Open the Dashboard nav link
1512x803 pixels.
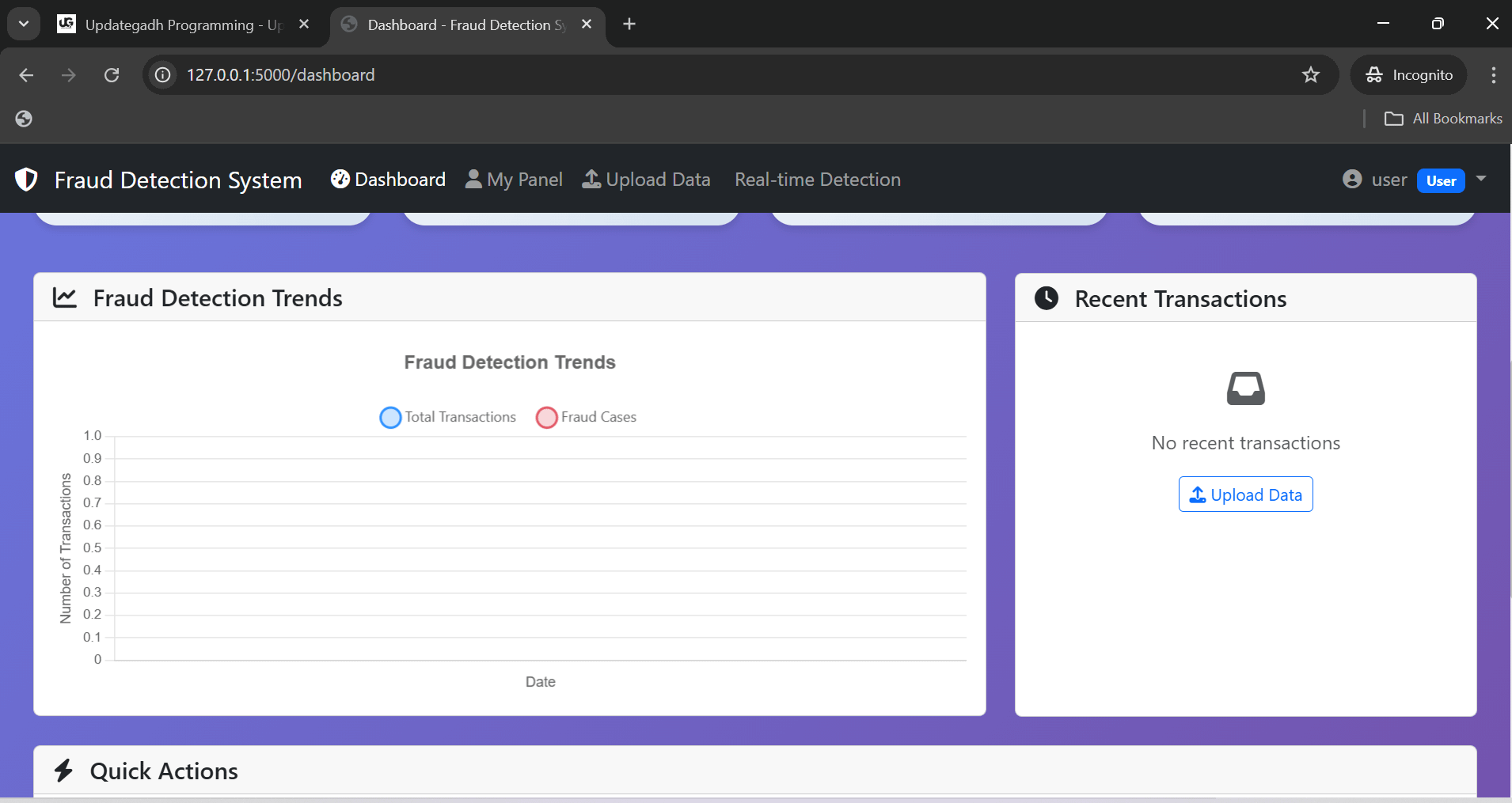(x=388, y=180)
